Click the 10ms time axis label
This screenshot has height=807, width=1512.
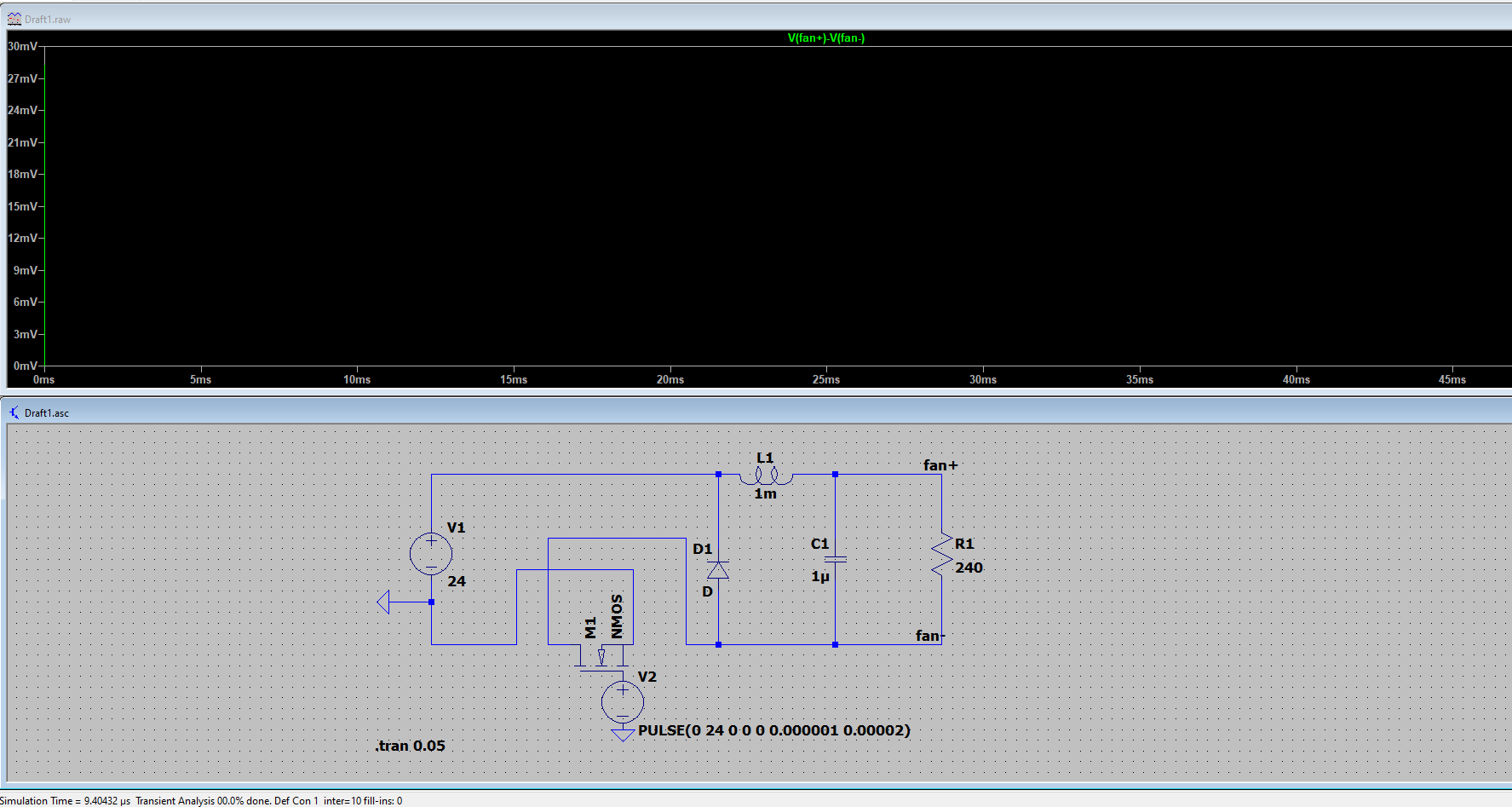tap(357, 379)
